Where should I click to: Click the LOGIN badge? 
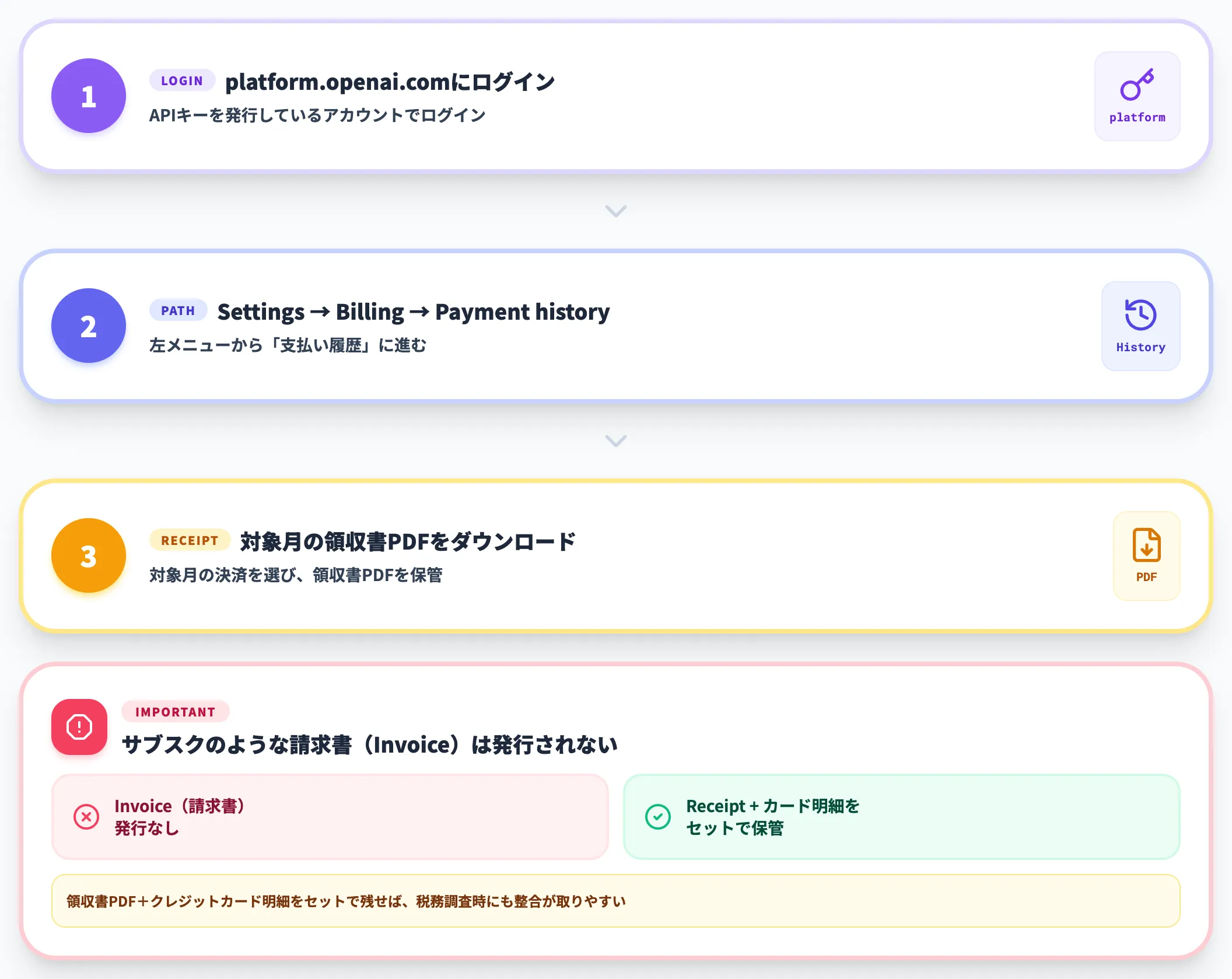pos(182,81)
